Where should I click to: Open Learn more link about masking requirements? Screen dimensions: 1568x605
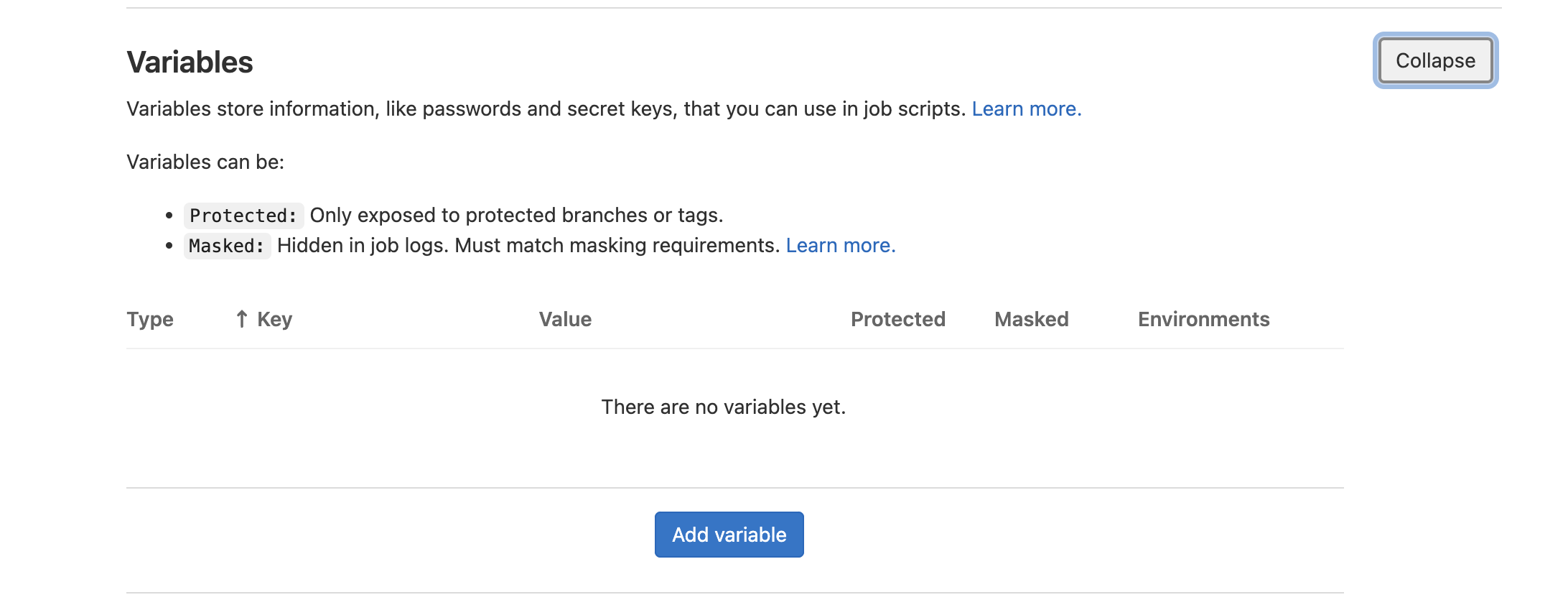pos(840,246)
